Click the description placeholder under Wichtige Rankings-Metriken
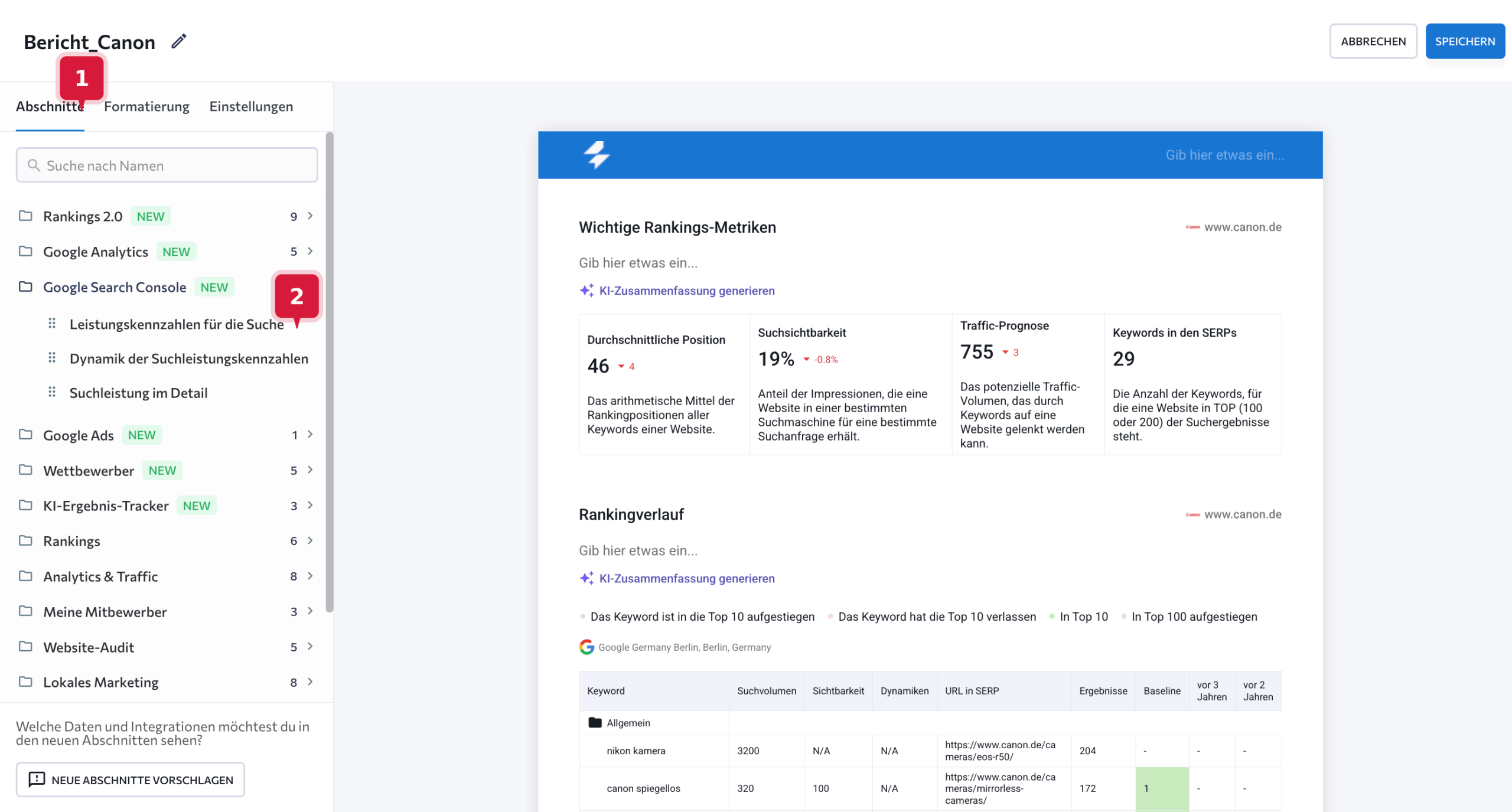Viewport: 1512px width, 812px height. 638,263
